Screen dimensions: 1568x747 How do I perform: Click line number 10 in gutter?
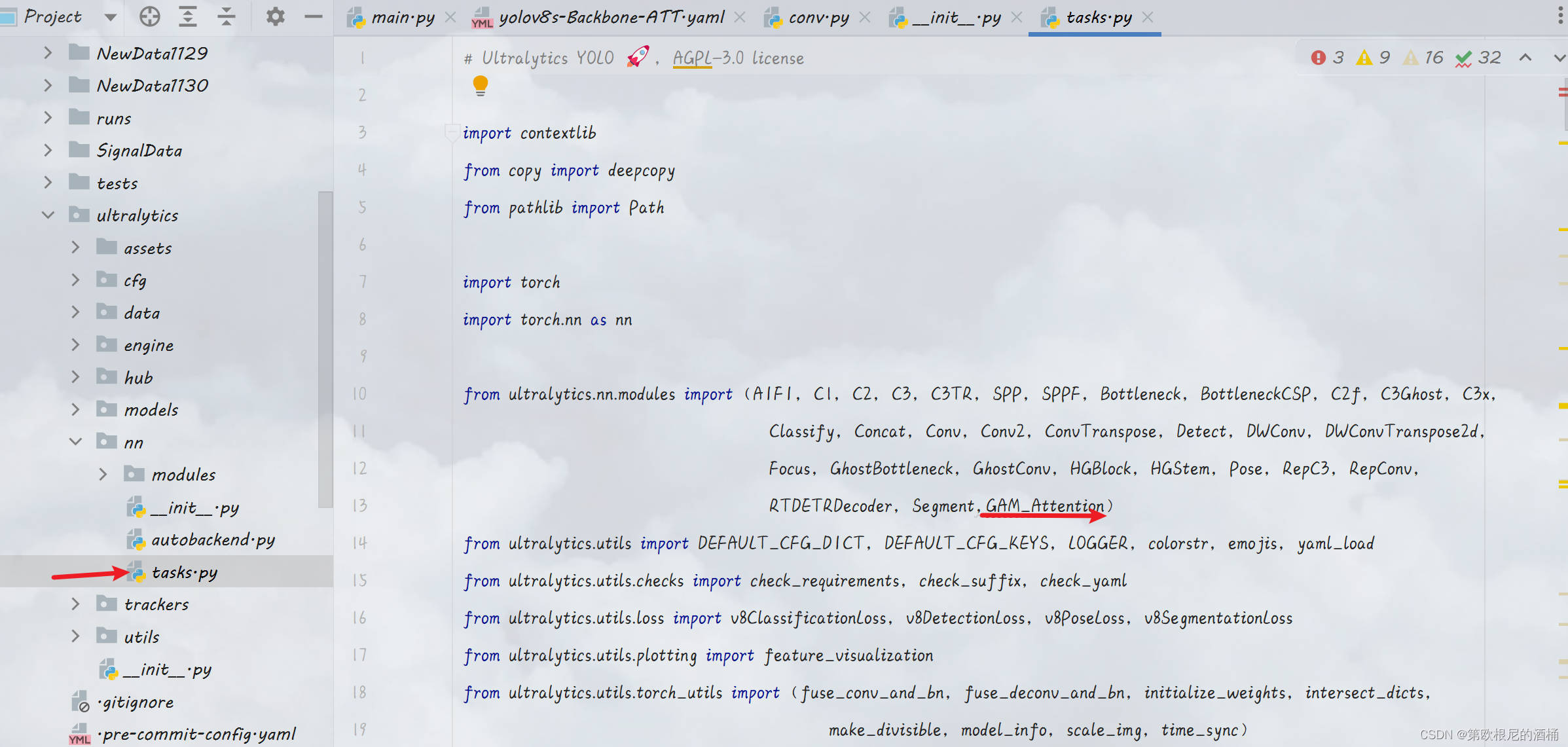tap(359, 393)
